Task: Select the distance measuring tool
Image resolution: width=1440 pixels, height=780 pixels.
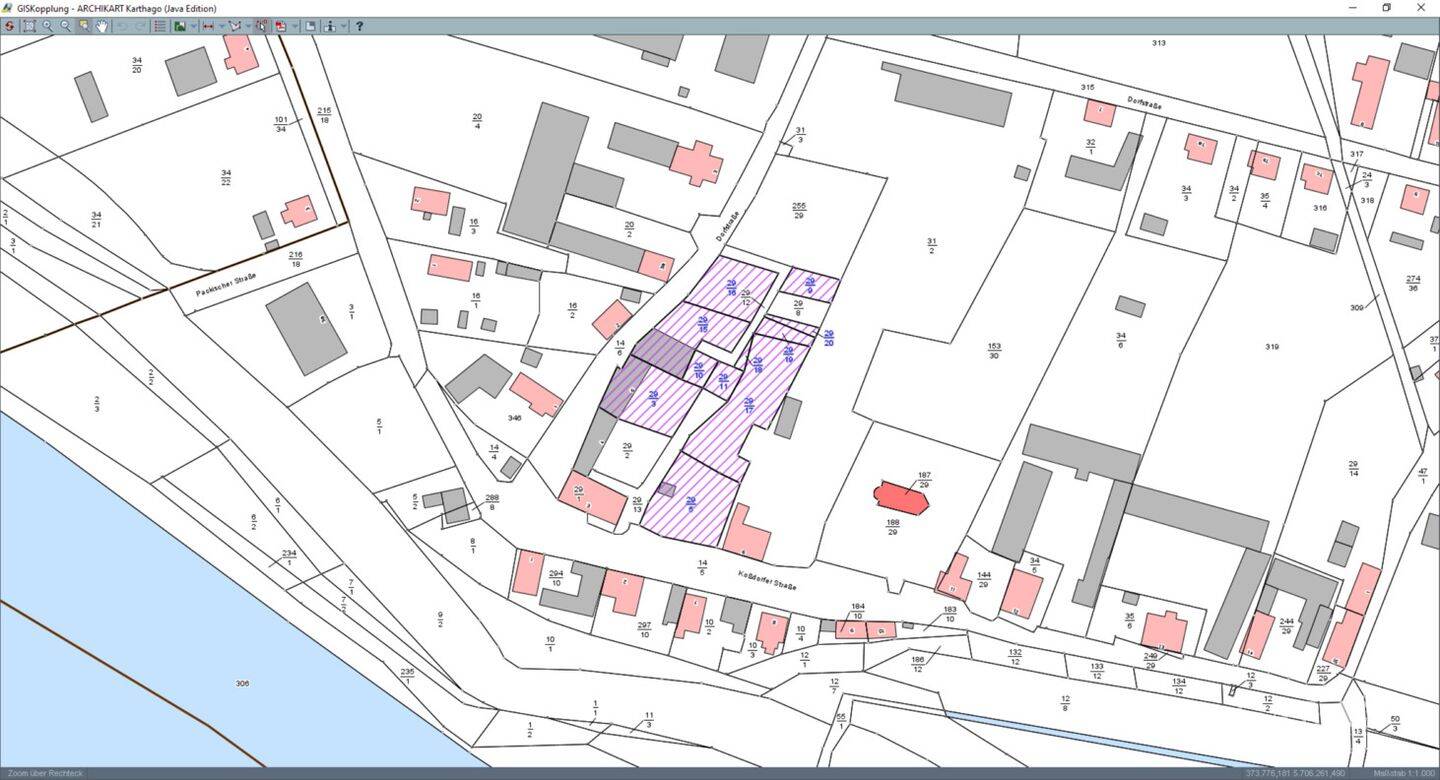Action: tap(208, 26)
